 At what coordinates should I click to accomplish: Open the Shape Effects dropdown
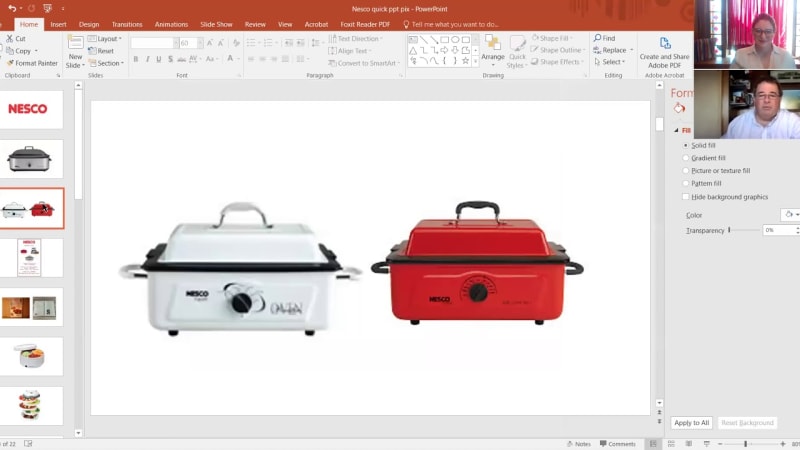tap(557, 62)
